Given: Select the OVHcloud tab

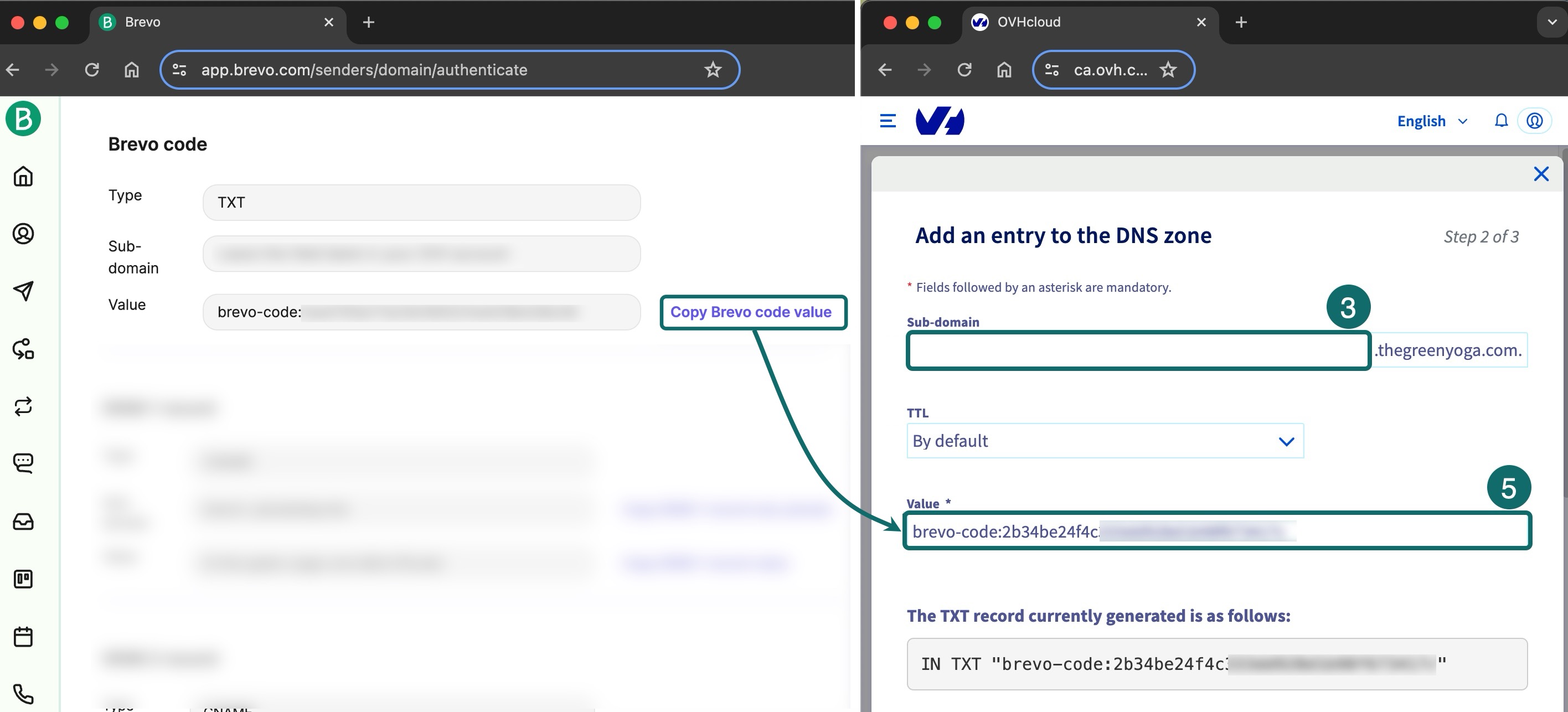Looking at the screenshot, I should [x=1090, y=23].
